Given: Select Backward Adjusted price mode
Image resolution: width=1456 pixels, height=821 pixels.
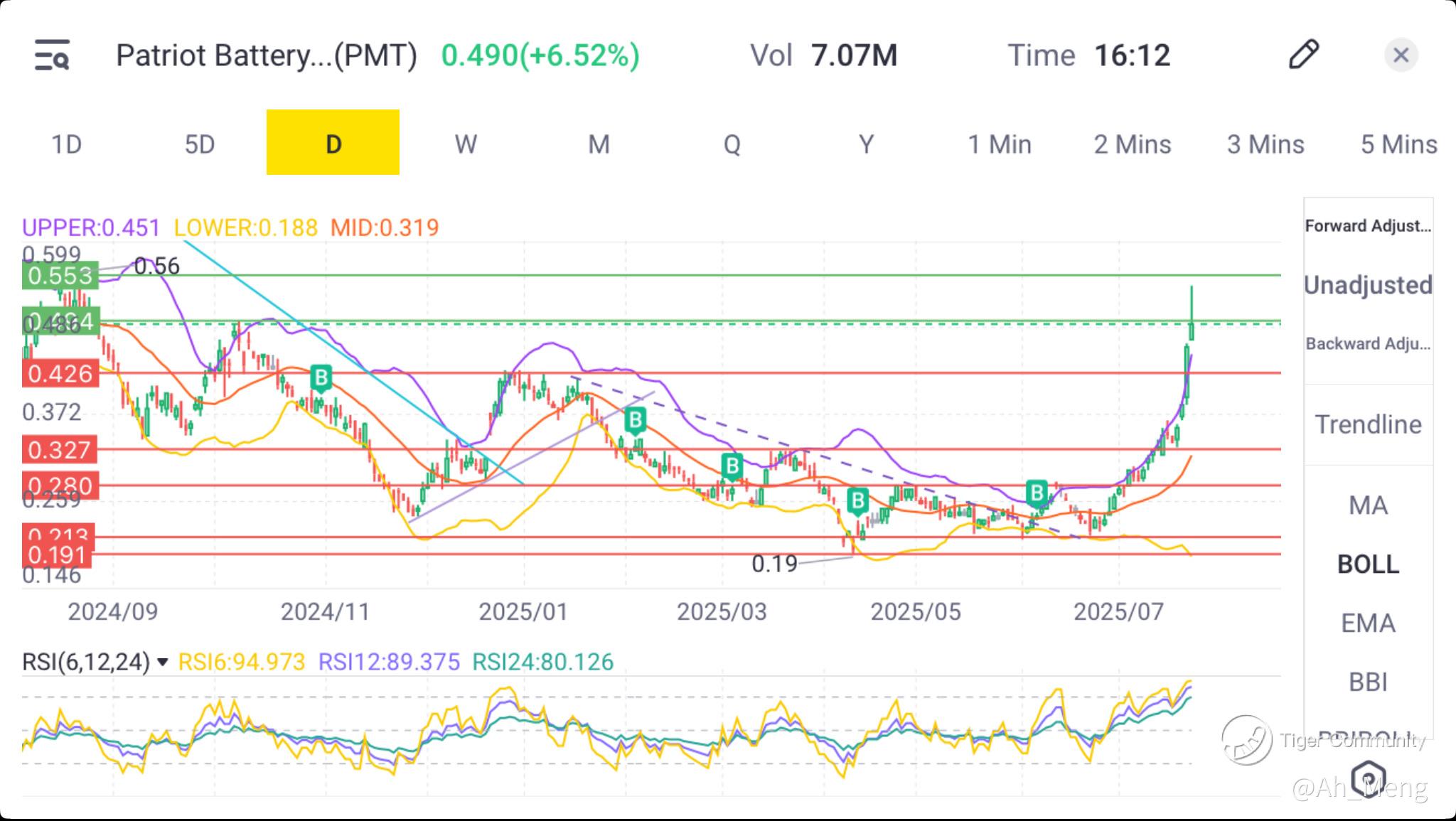Looking at the screenshot, I should 1367,344.
